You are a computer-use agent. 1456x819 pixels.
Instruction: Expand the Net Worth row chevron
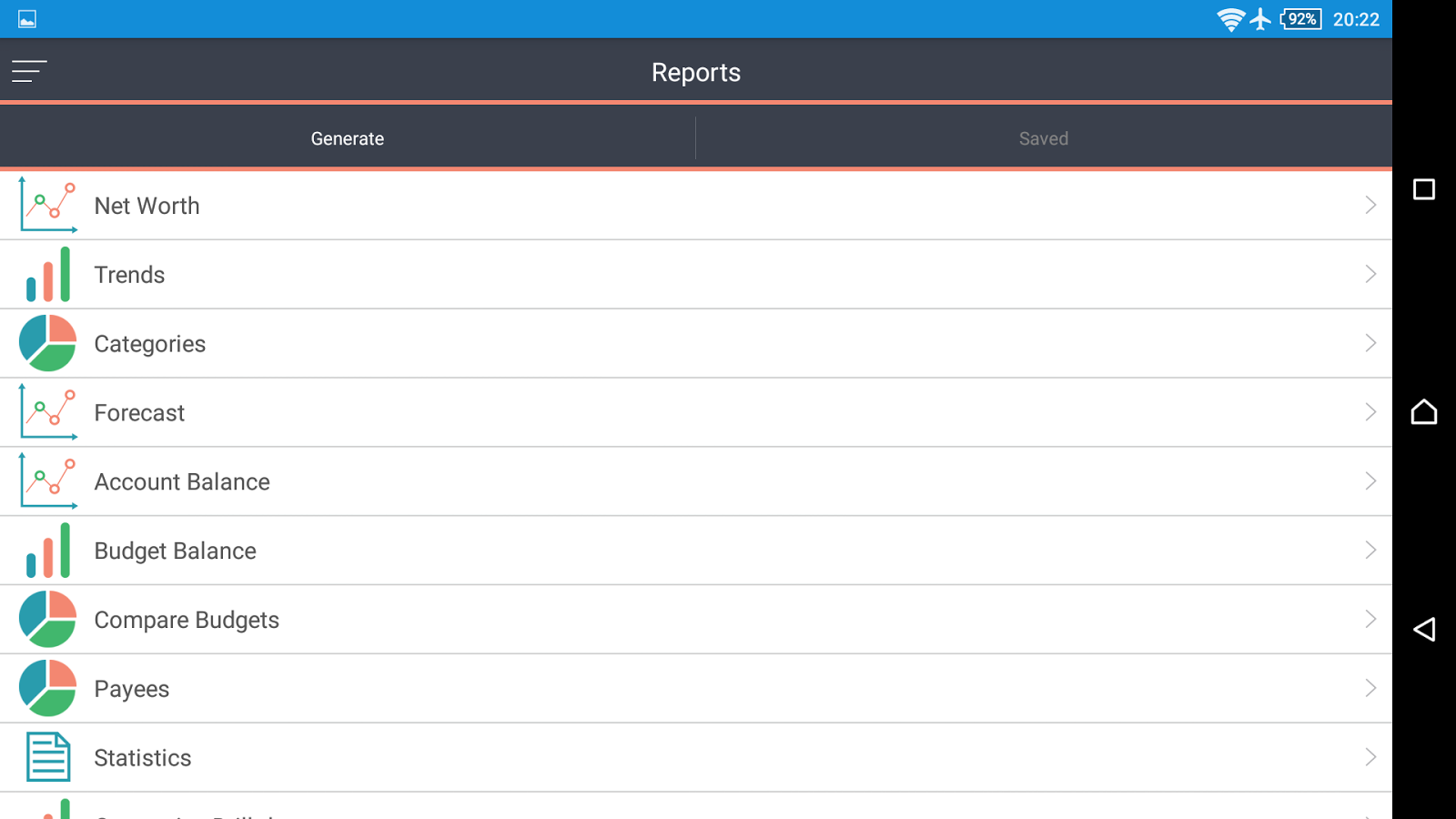point(1370,206)
